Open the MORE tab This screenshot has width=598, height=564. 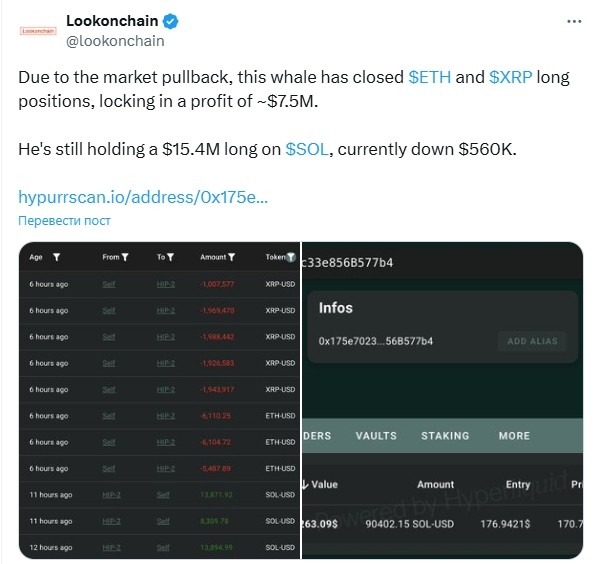[x=514, y=436]
